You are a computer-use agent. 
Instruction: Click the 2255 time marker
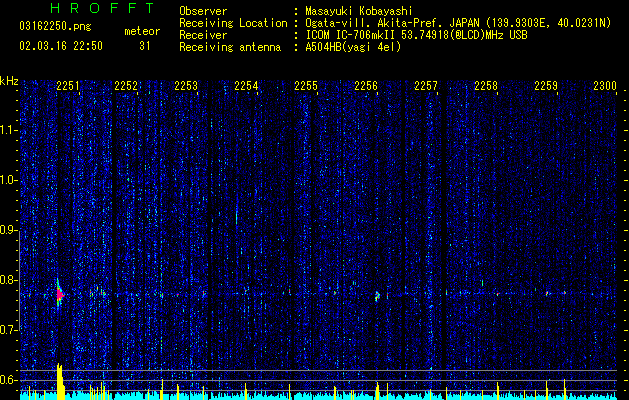click(x=306, y=86)
